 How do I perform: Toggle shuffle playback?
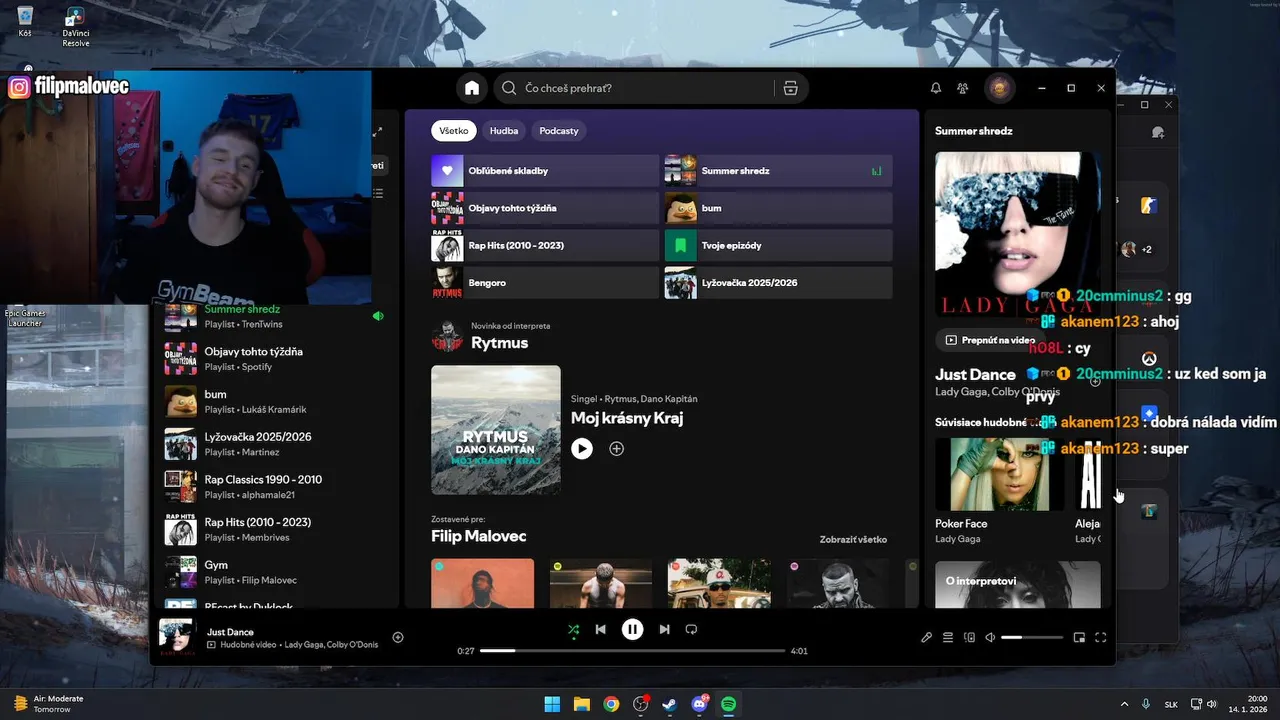(x=573, y=630)
